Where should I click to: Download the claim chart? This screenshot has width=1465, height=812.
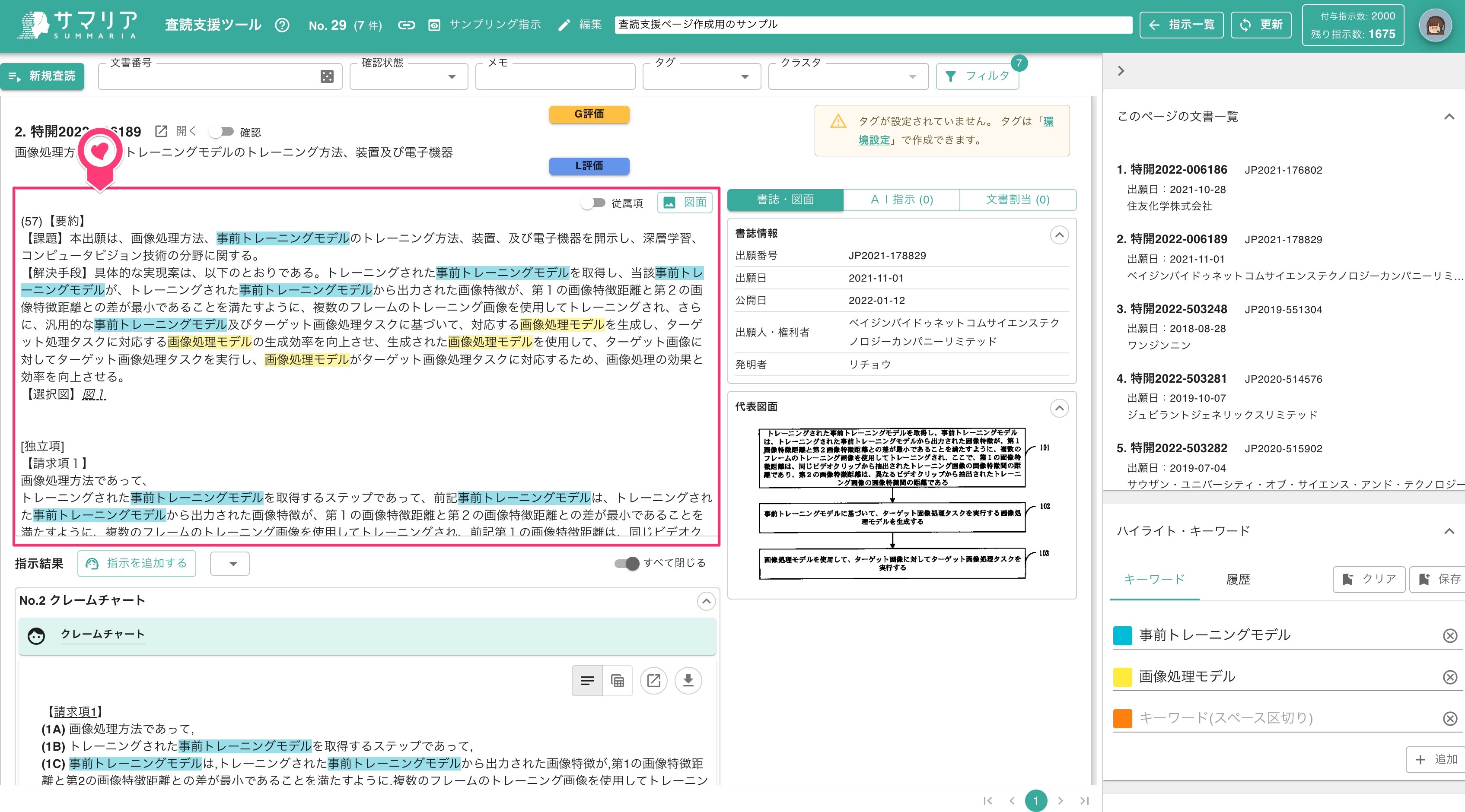(688, 680)
